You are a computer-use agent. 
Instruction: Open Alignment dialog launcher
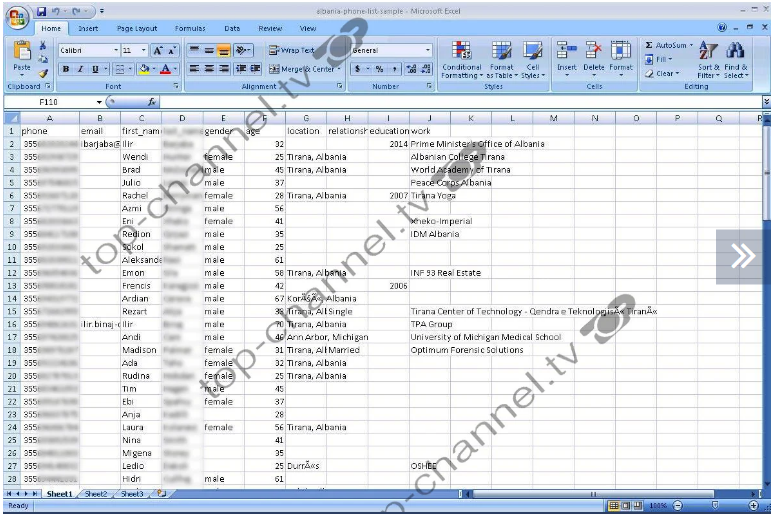pyautogui.click(x=339, y=86)
